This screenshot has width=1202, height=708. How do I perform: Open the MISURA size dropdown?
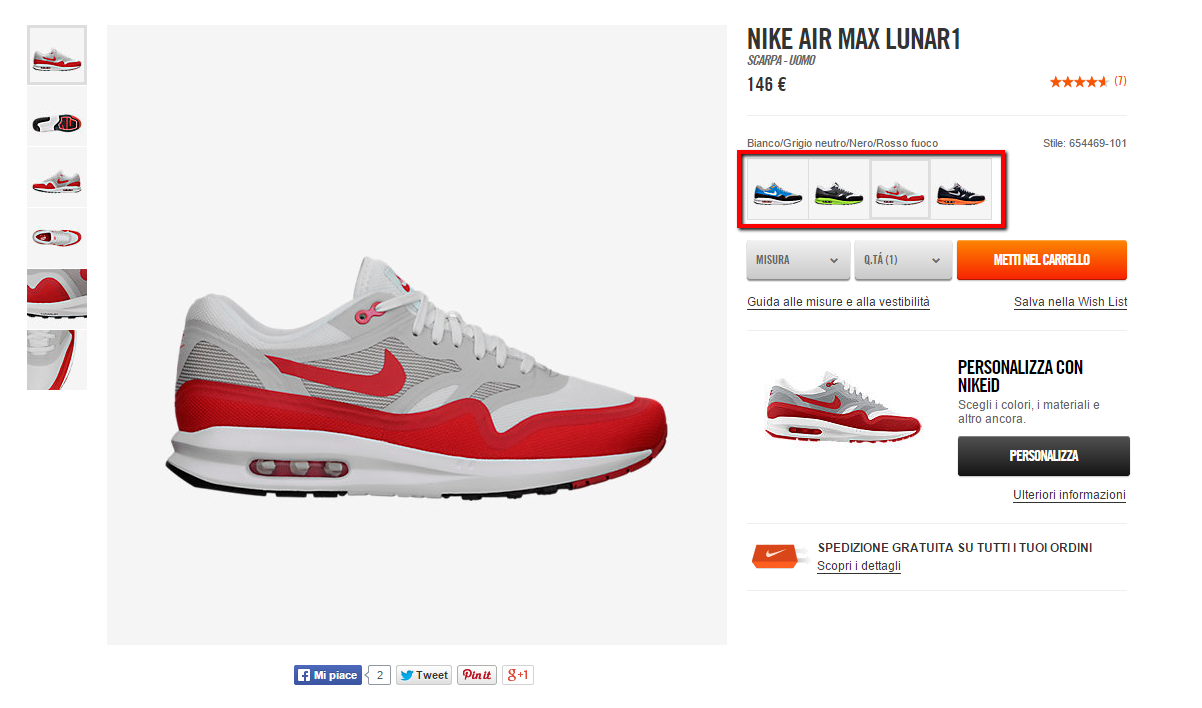point(798,260)
